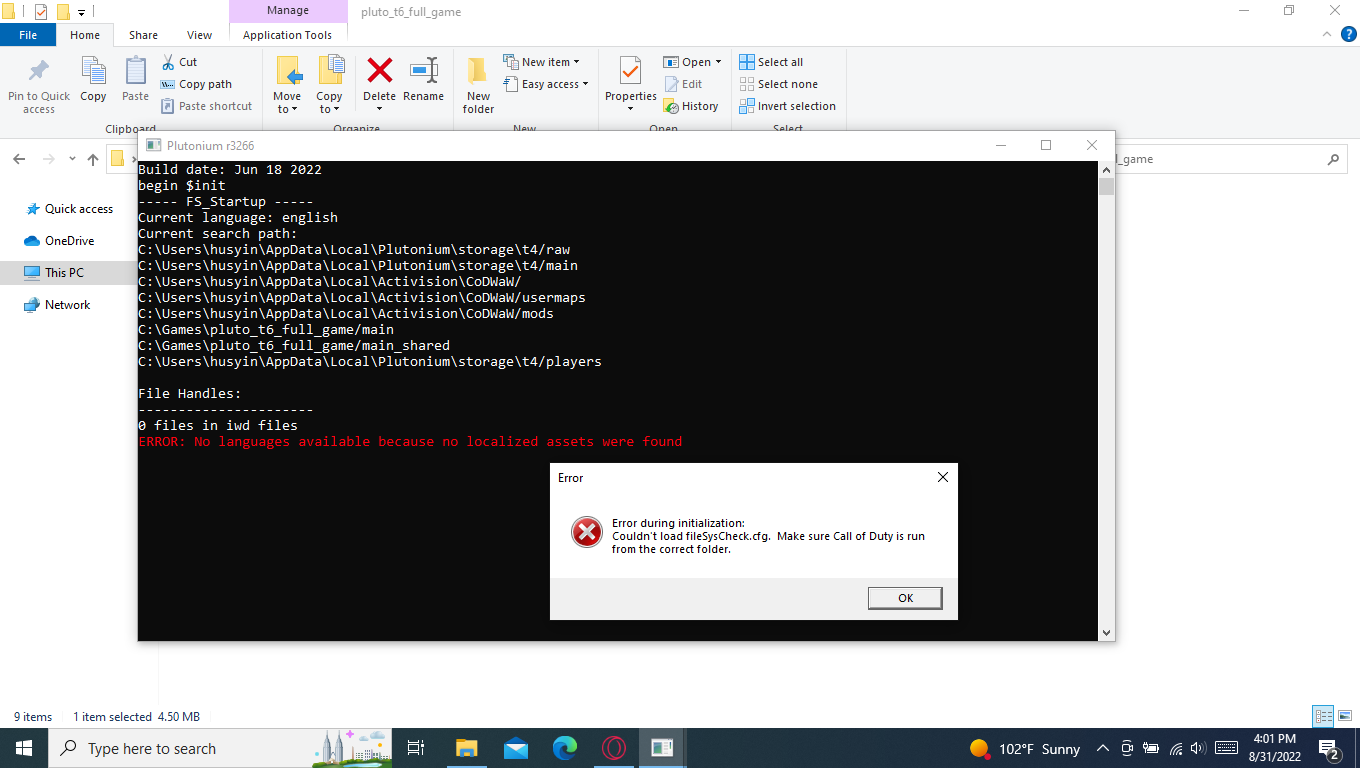The image size is (1360, 768).
Task: Open Microsoft Edge from taskbar
Action: 565,748
